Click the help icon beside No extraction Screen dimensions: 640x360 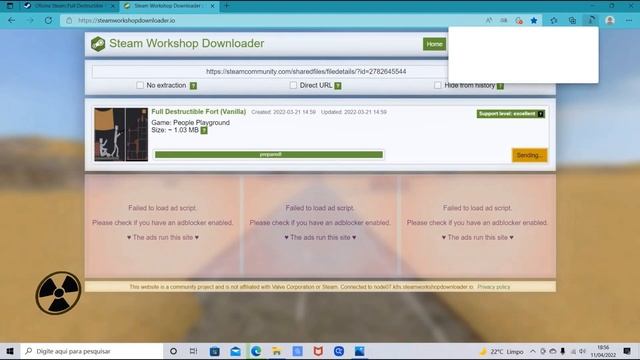pos(193,86)
